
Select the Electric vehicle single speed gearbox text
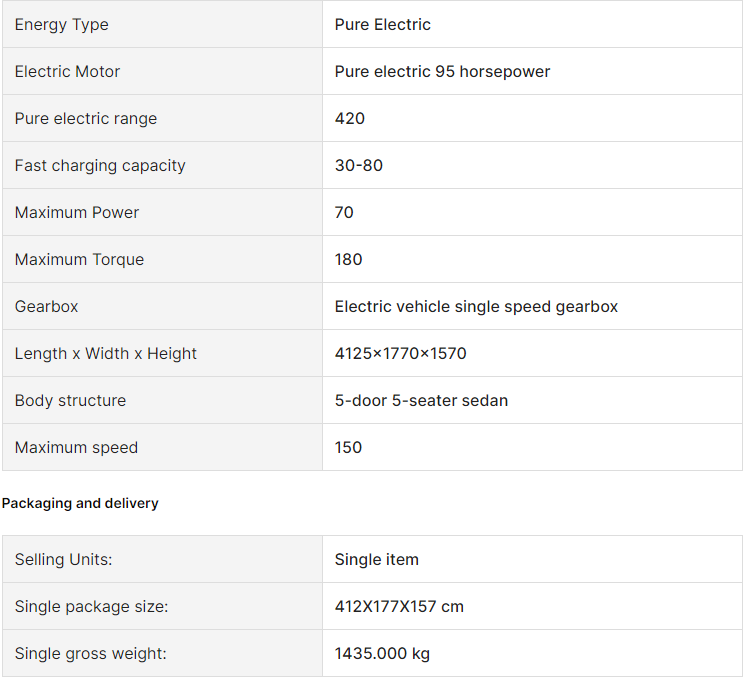(x=476, y=306)
